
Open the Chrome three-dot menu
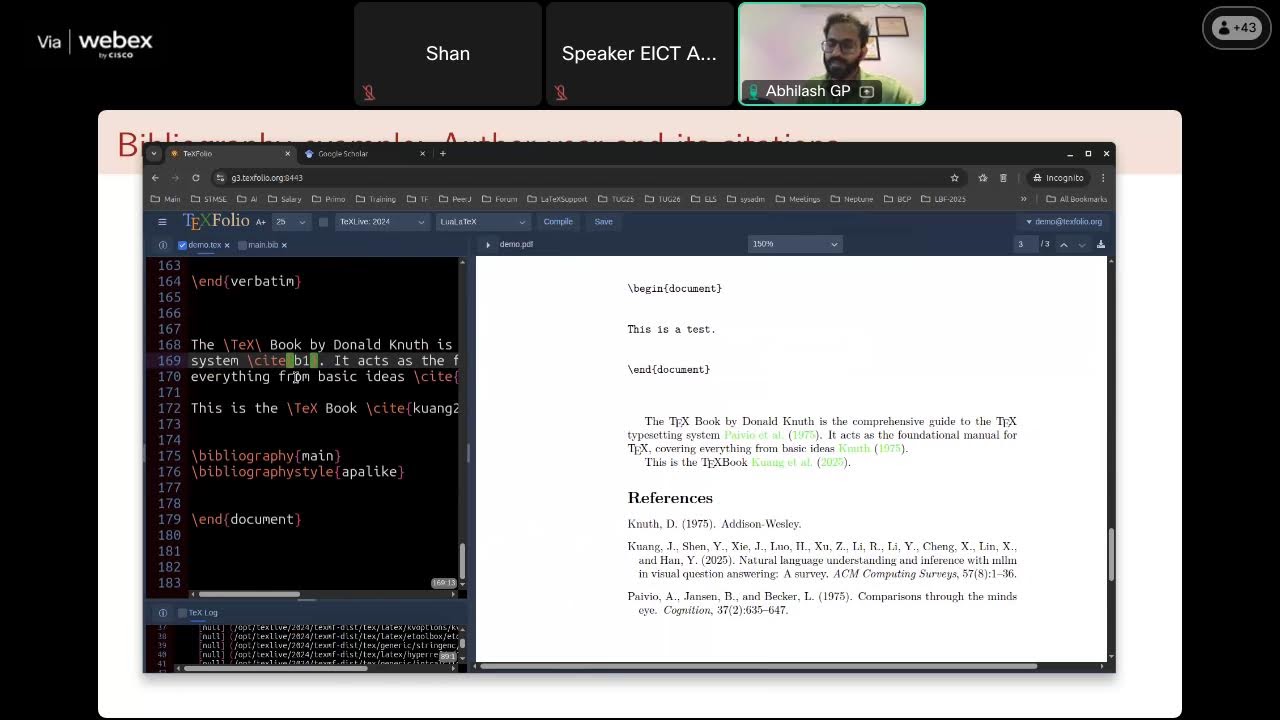tap(1103, 178)
